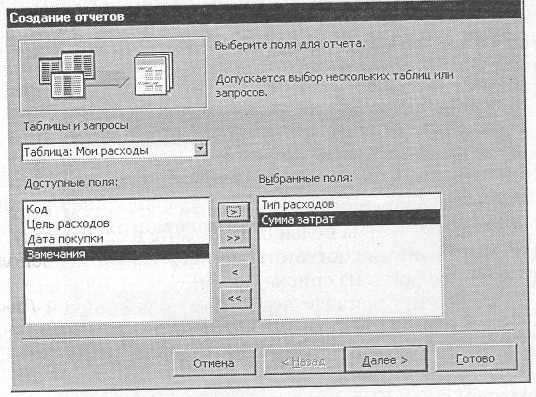Open the Таблицы и запросы dropdown arrow

pos(201,149)
